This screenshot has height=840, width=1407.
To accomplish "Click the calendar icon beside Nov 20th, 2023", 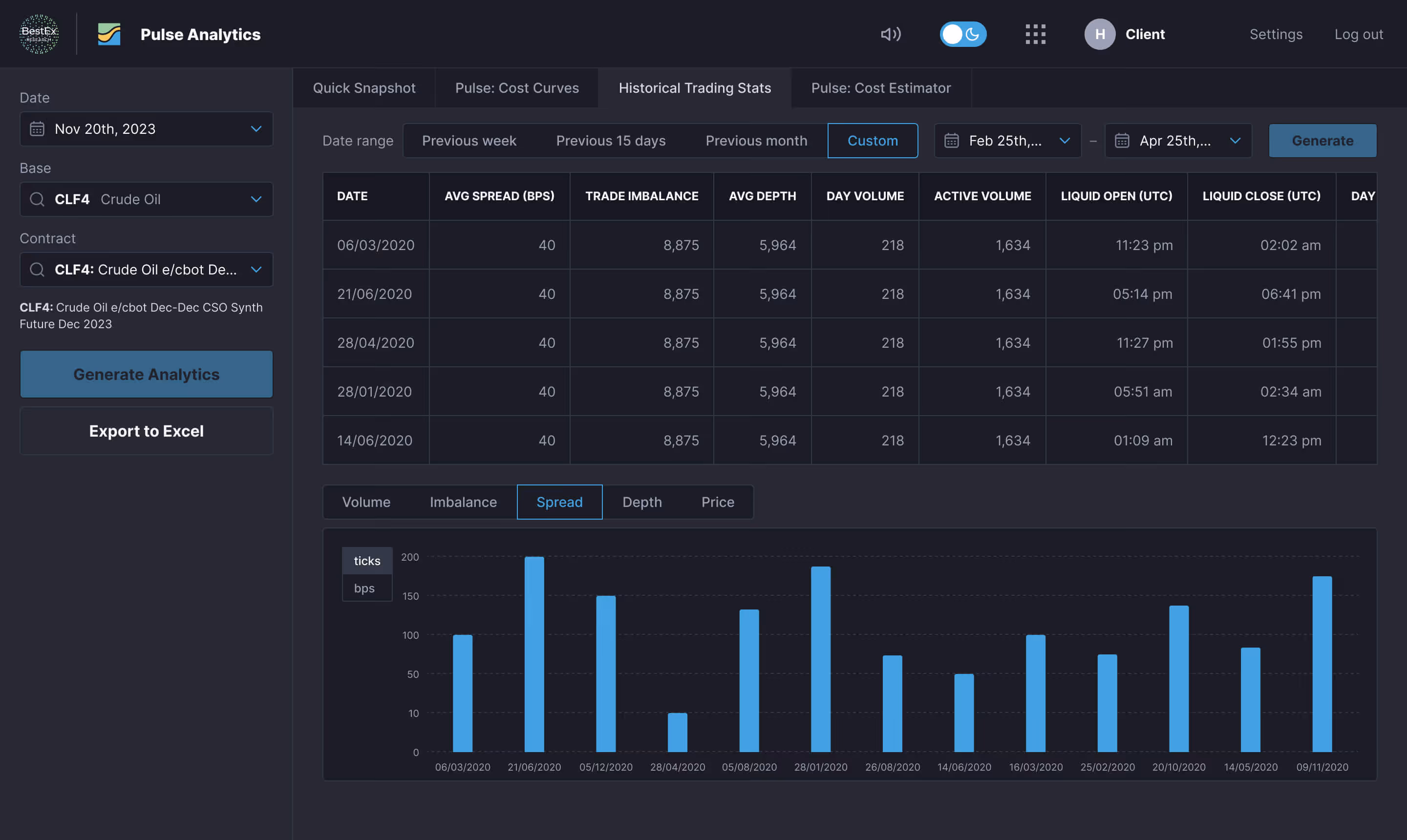I will pos(37,129).
